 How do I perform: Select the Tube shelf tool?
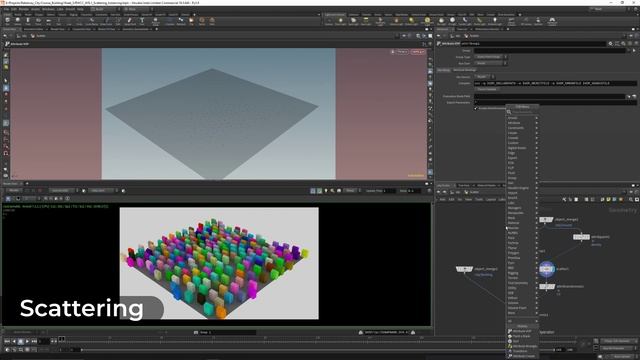pos(28,21)
